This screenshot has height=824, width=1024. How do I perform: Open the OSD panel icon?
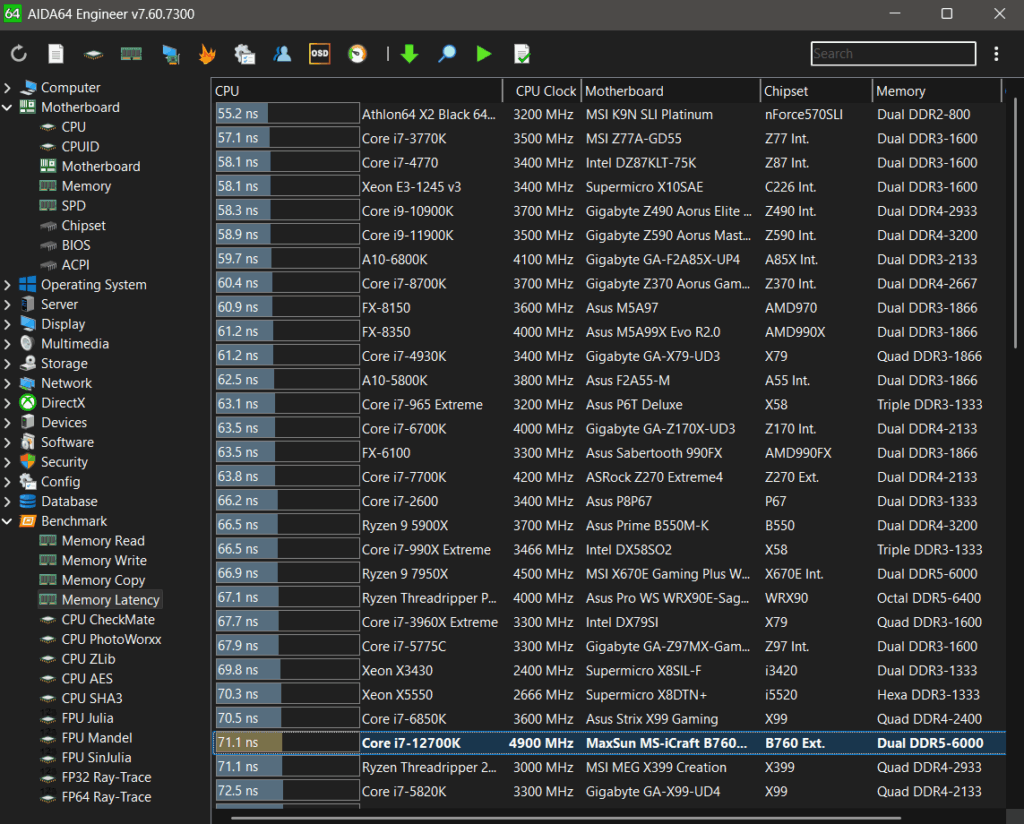coord(319,54)
